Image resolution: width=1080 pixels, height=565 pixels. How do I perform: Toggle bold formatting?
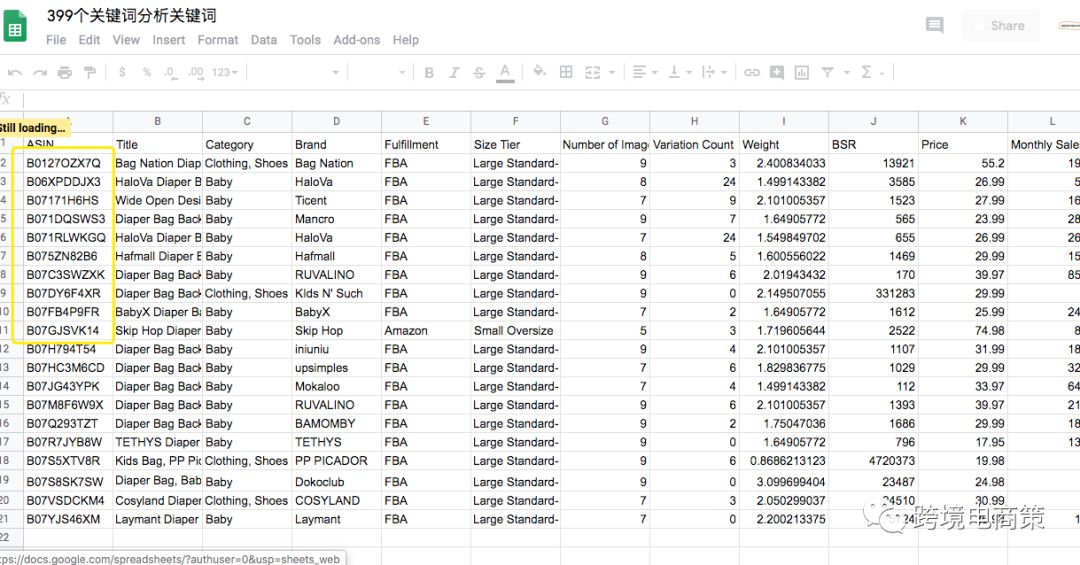coord(429,72)
